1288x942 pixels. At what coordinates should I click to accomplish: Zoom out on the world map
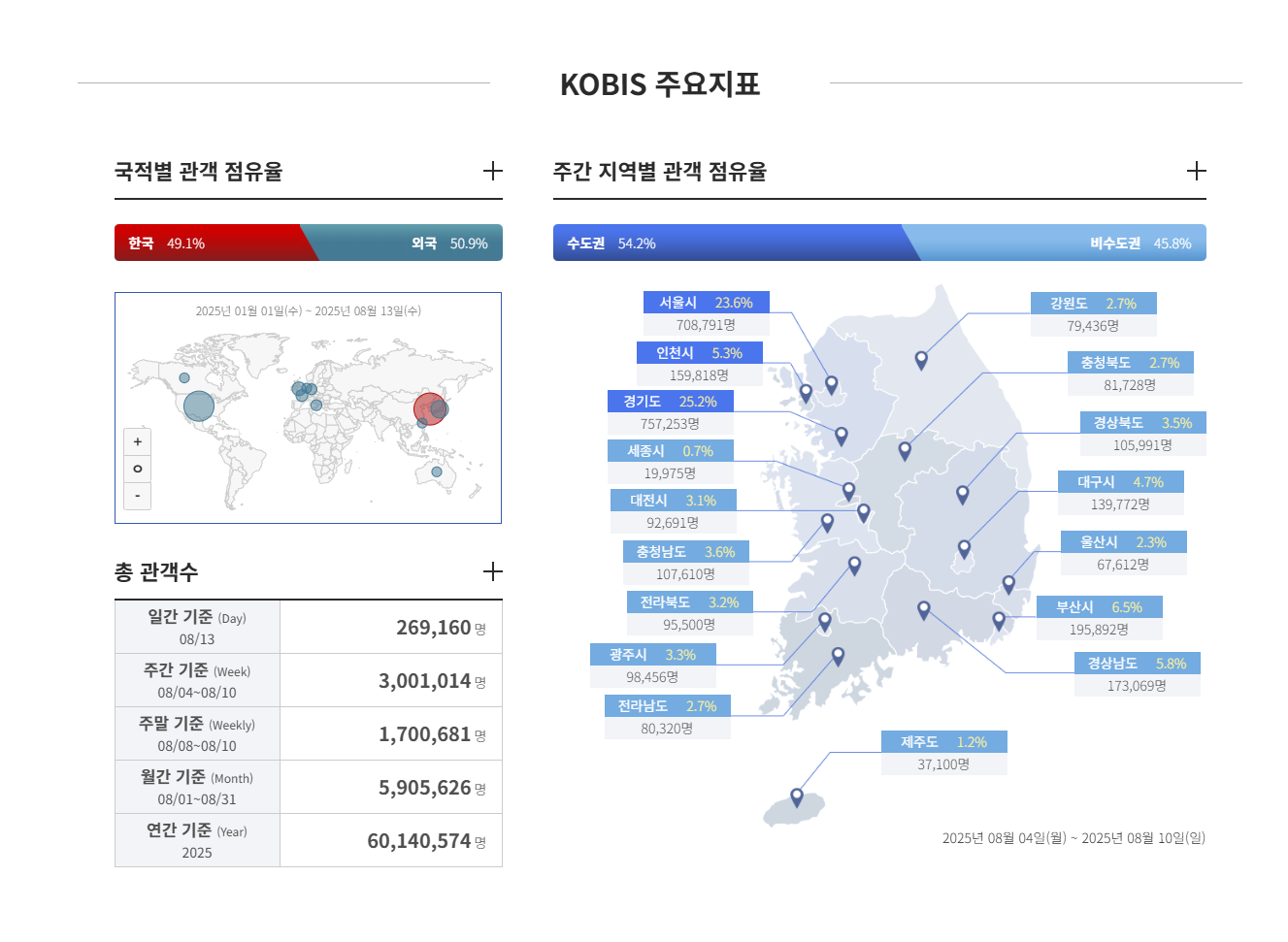(x=137, y=496)
